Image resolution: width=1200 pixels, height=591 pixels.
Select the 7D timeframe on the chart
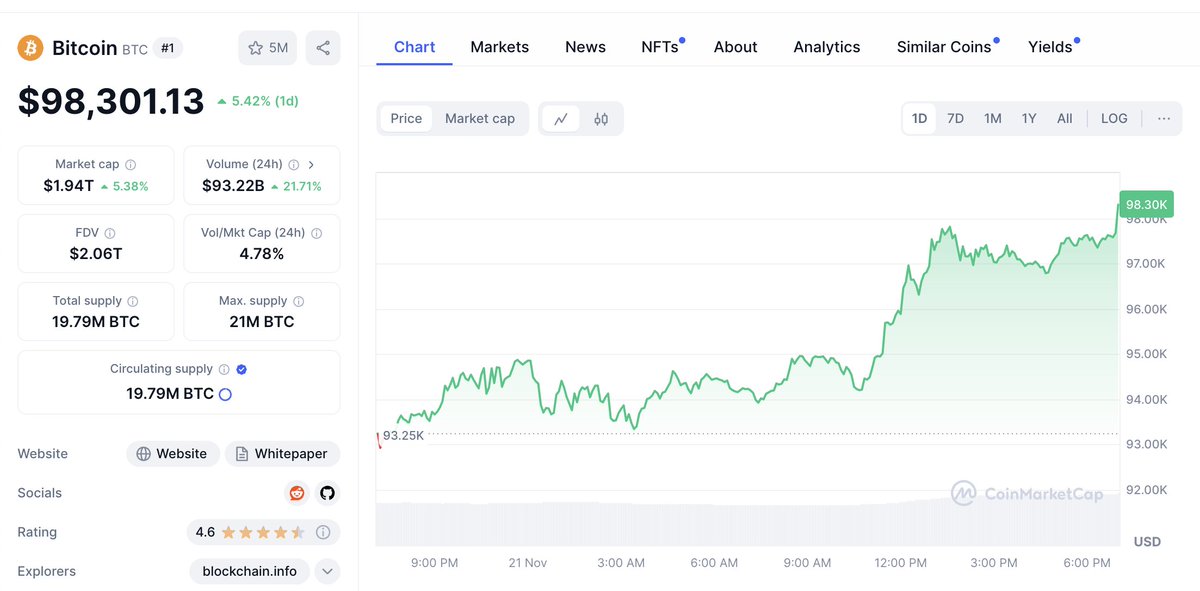pyautogui.click(x=955, y=118)
